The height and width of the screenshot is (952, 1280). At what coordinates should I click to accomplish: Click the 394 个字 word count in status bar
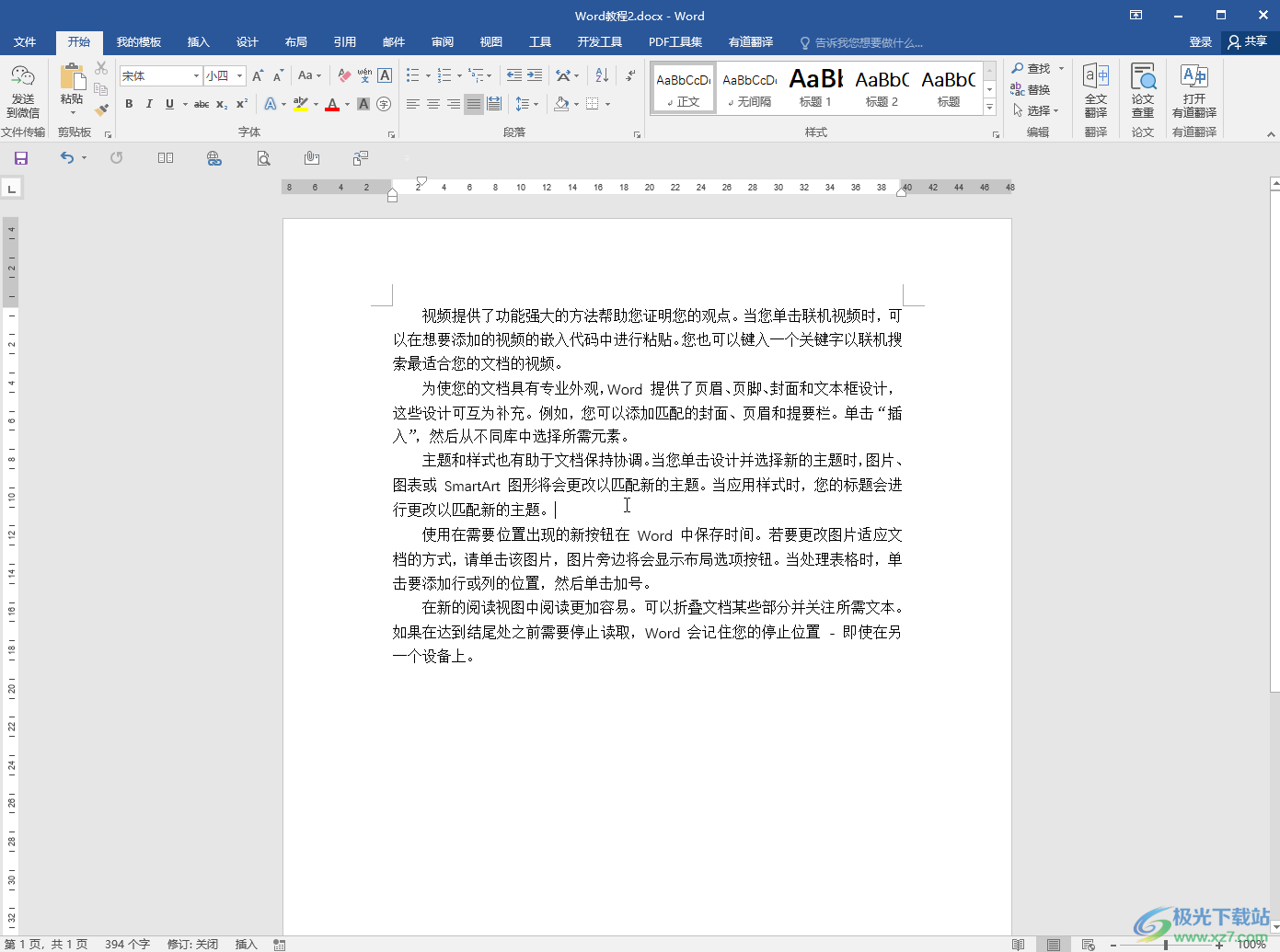(x=127, y=945)
